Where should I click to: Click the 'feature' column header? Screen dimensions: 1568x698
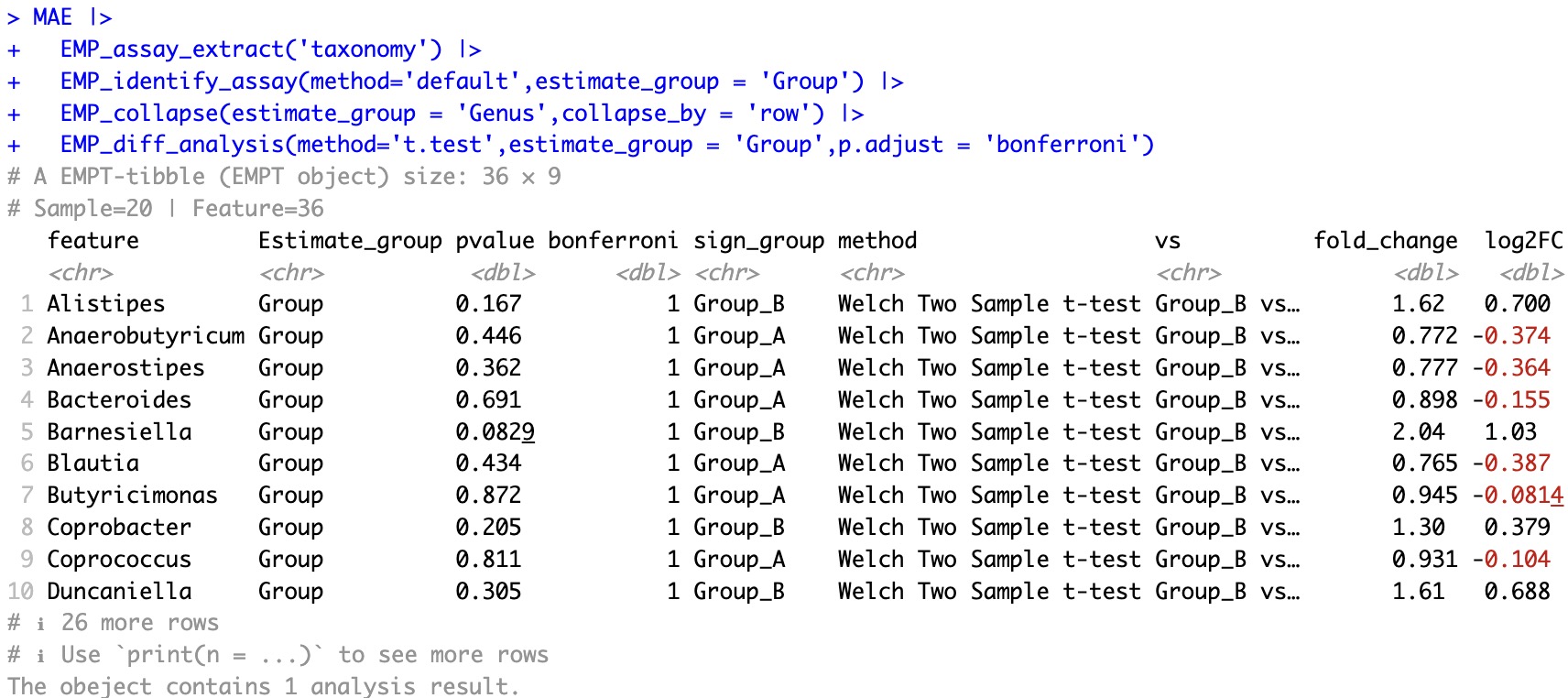(93, 241)
